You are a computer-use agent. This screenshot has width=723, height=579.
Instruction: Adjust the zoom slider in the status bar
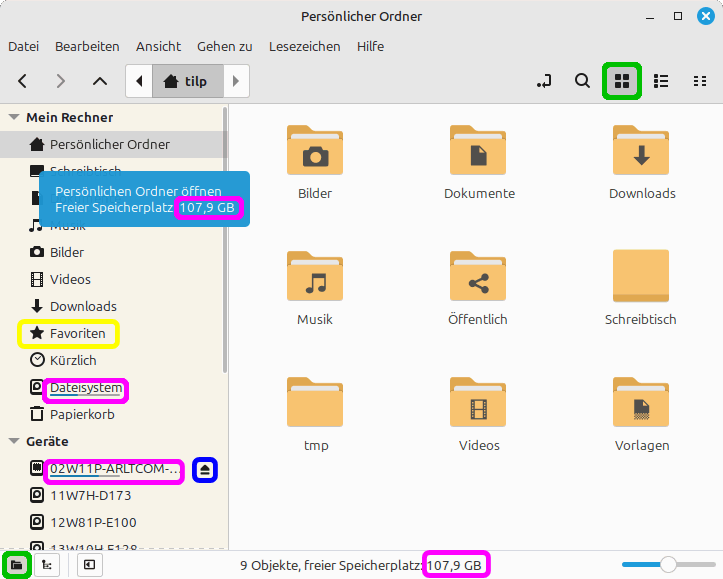click(668, 565)
